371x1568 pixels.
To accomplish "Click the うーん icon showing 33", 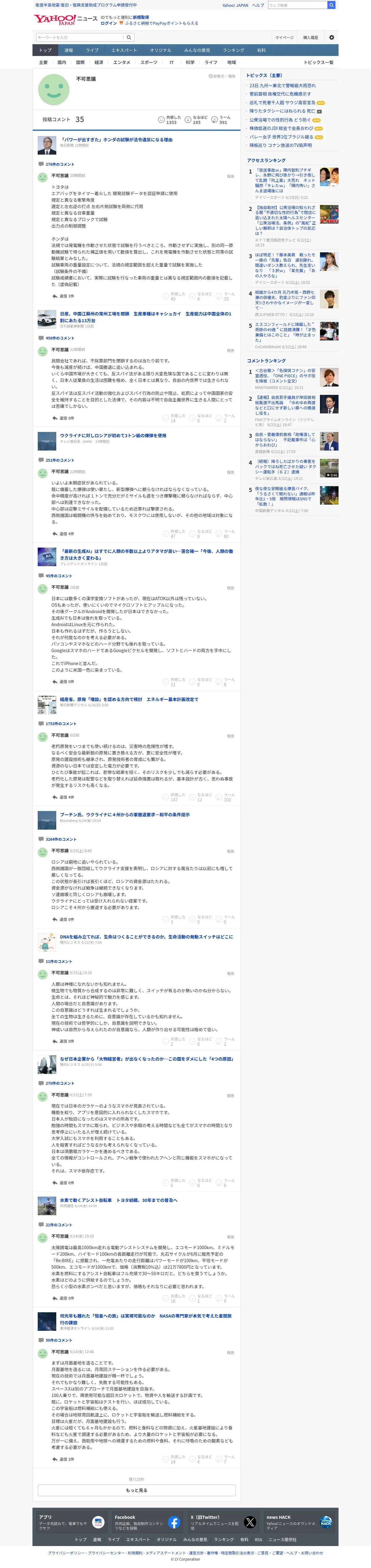I will [x=219, y=296].
